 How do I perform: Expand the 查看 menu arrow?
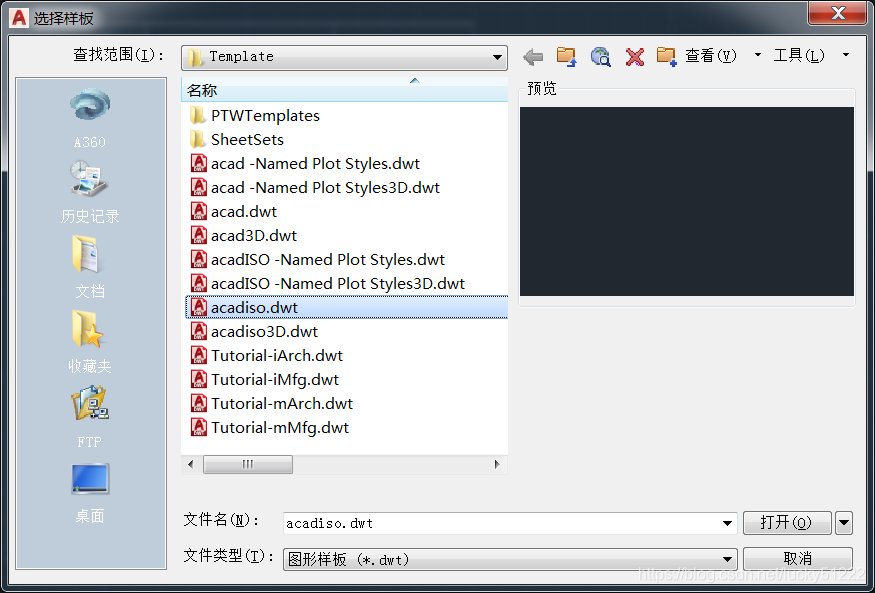pos(757,55)
